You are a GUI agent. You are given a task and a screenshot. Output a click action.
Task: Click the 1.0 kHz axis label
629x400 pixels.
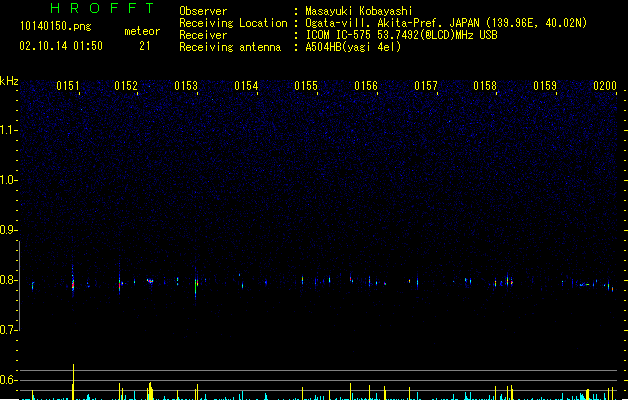click(x=8, y=180)
